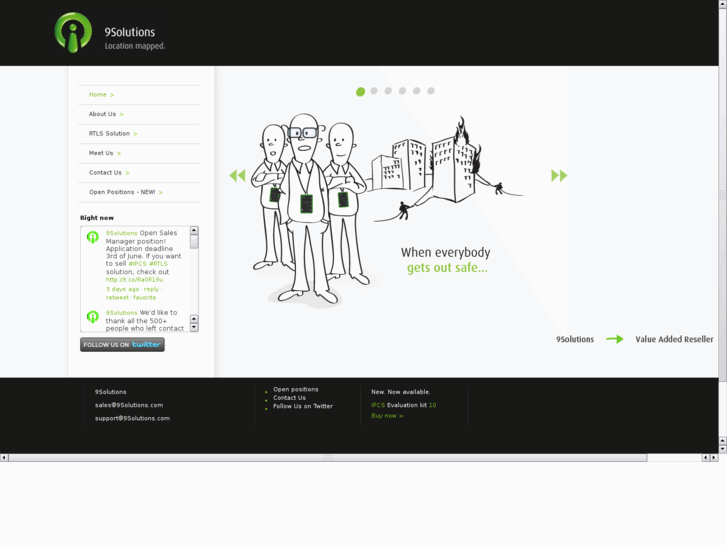Go to previous slide with left double-arrow
The width and height of the screenshot is (727, 545).
(237, 176)
